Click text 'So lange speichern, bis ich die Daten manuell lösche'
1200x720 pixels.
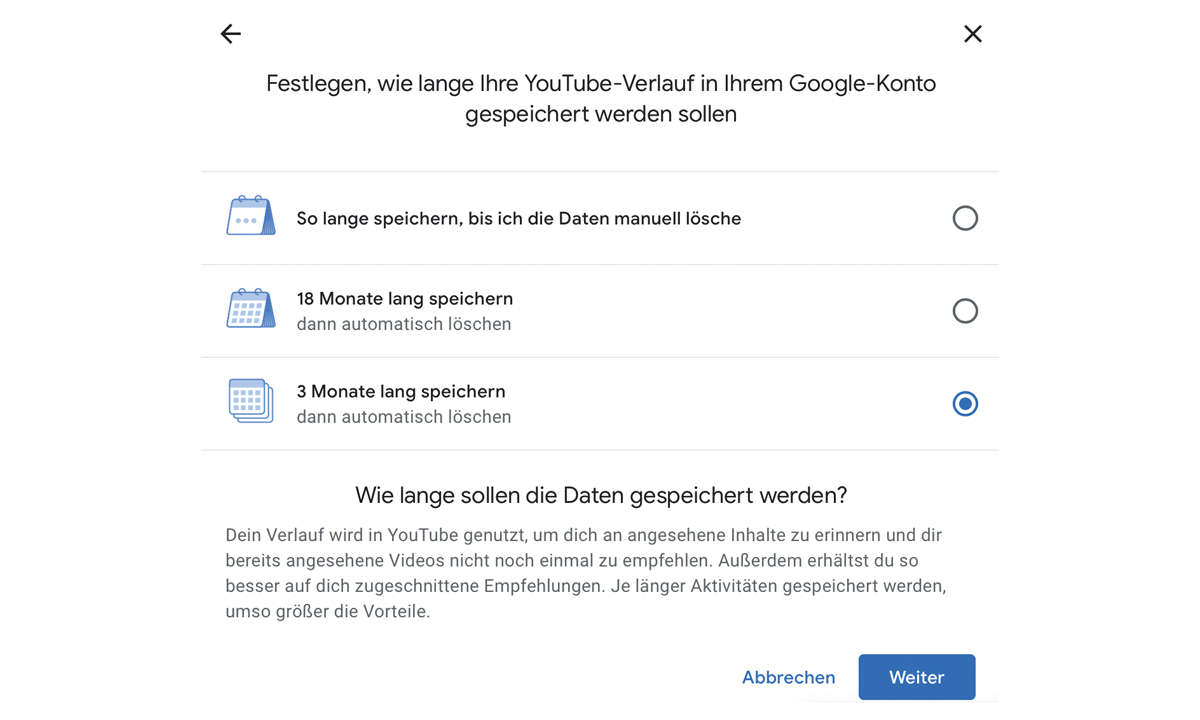[519, 218]
